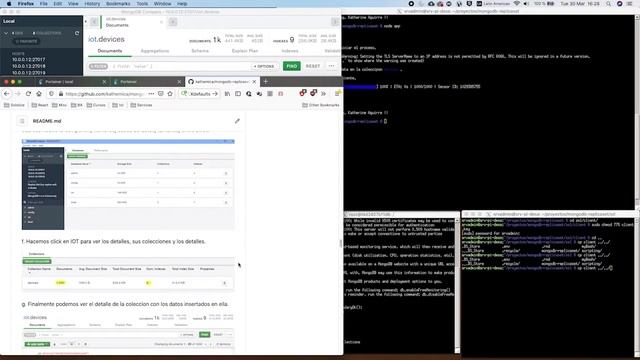Click the Wi-Fi status icon

click(517, 4)
